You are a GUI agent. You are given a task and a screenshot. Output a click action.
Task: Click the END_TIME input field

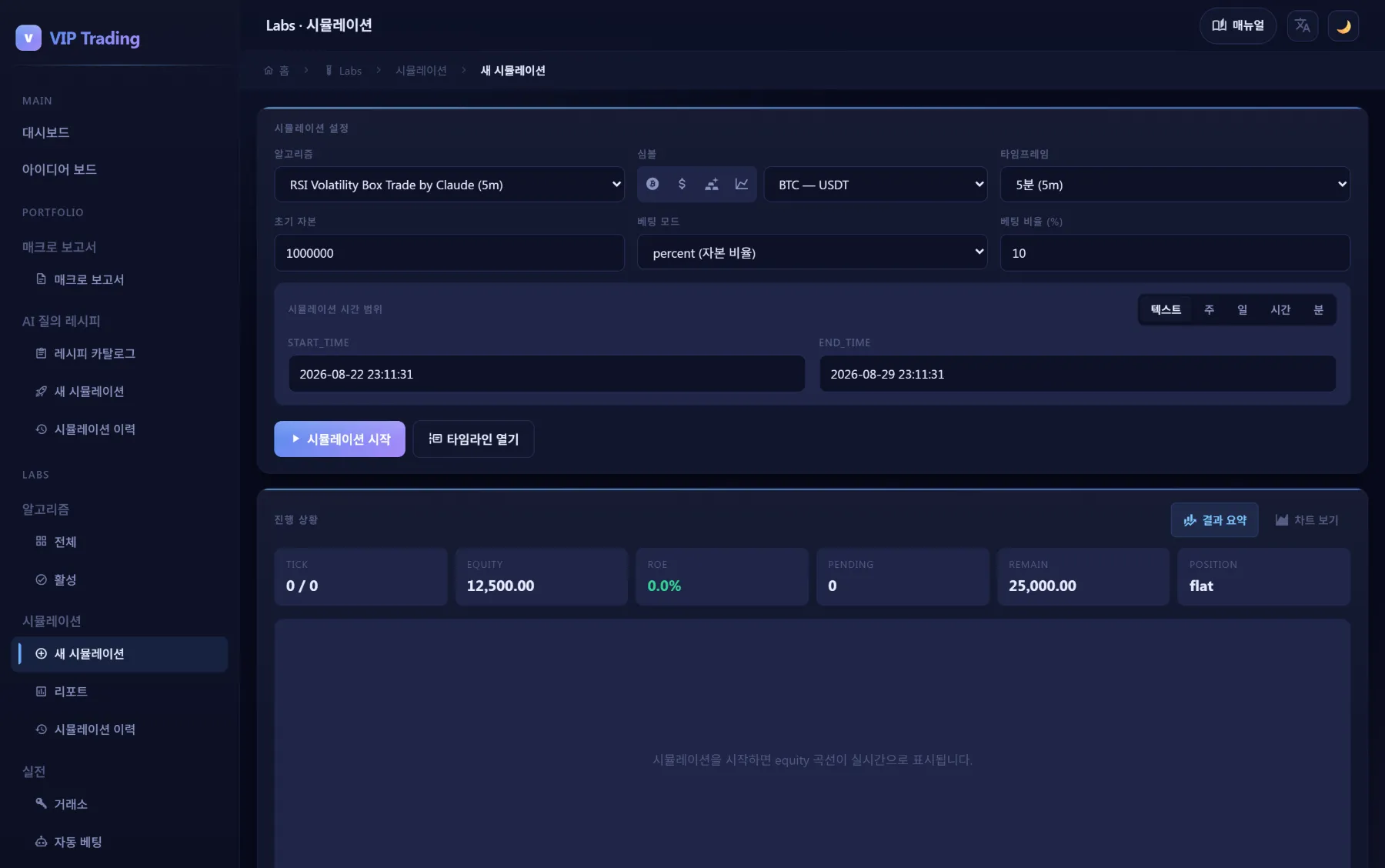point(1077,373)
